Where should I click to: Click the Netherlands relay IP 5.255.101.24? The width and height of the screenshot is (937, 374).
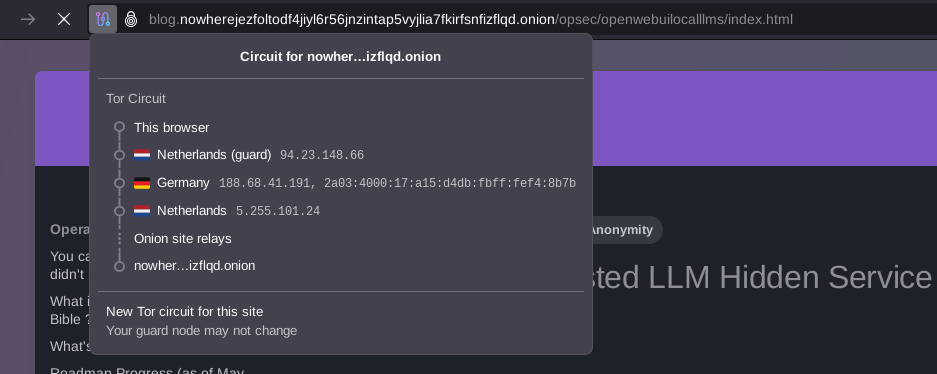(x=278, y=211)
